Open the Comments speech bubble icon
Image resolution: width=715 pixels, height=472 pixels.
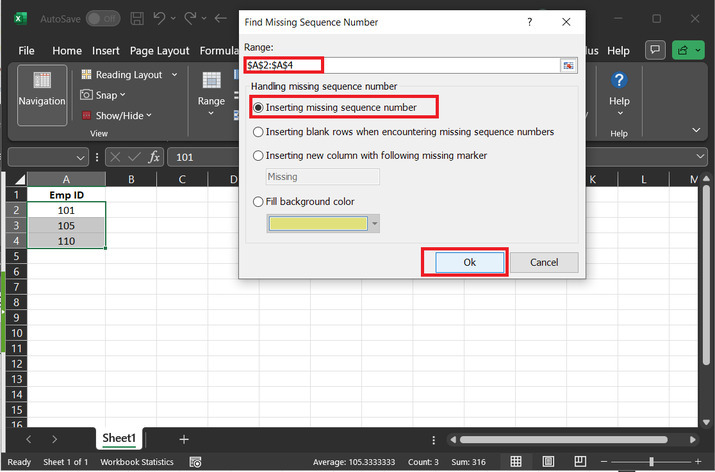point(655,50)
